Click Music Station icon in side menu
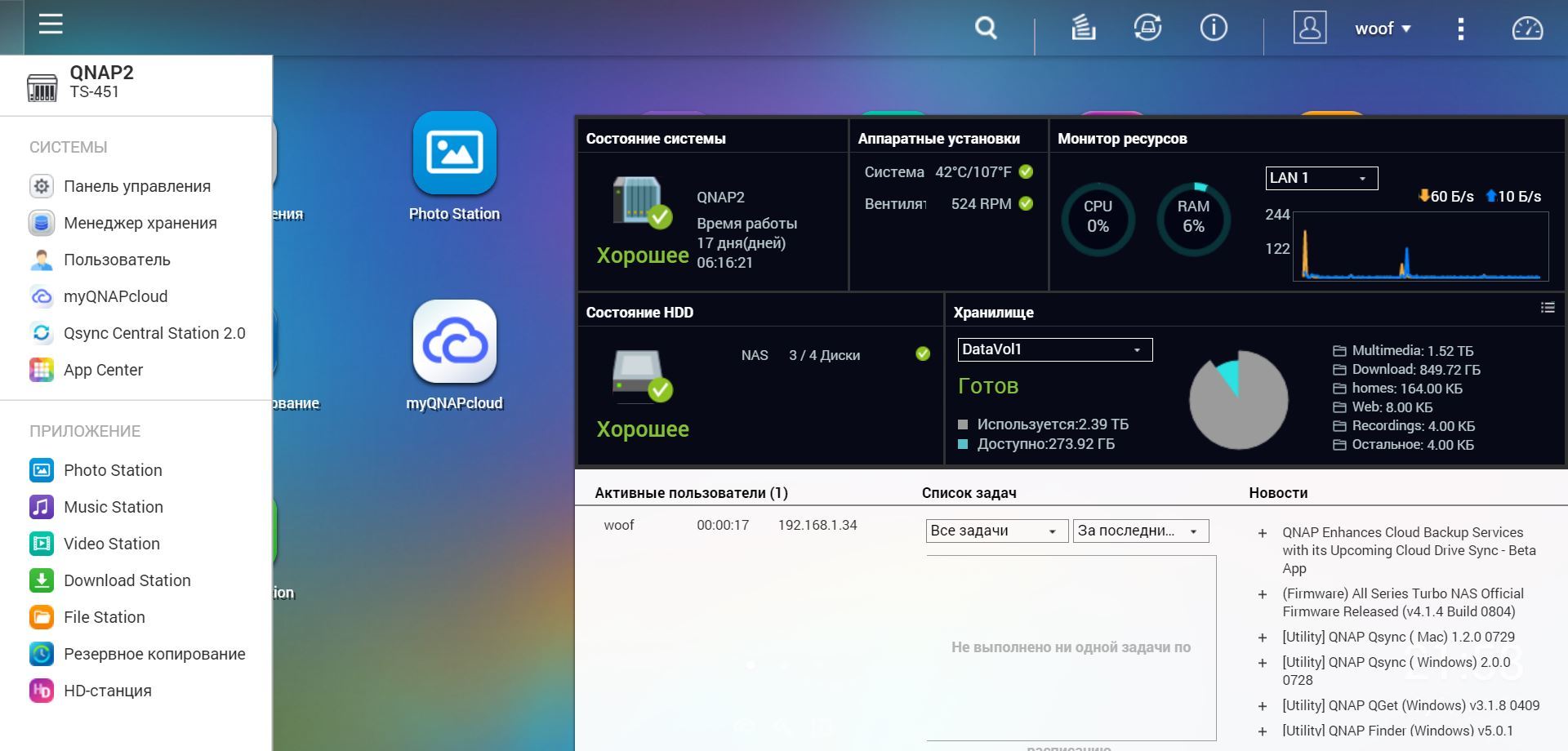Screen dimensions: 1568x751 42,507
